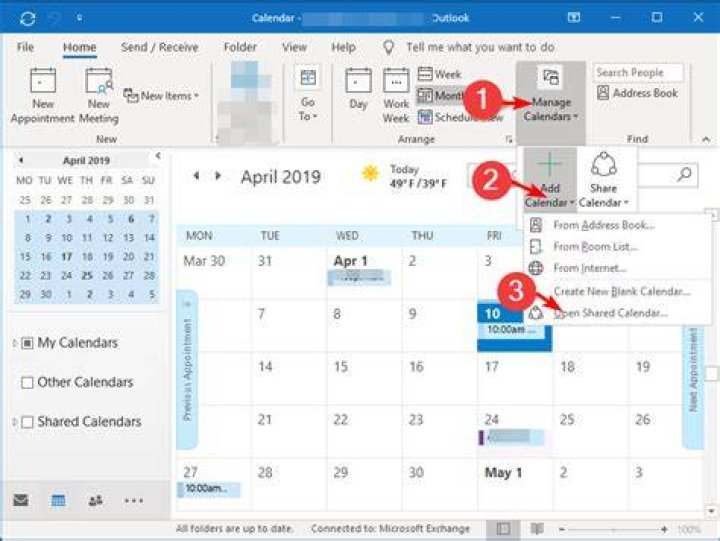Zoom in with the plus button

coord(664,530)
